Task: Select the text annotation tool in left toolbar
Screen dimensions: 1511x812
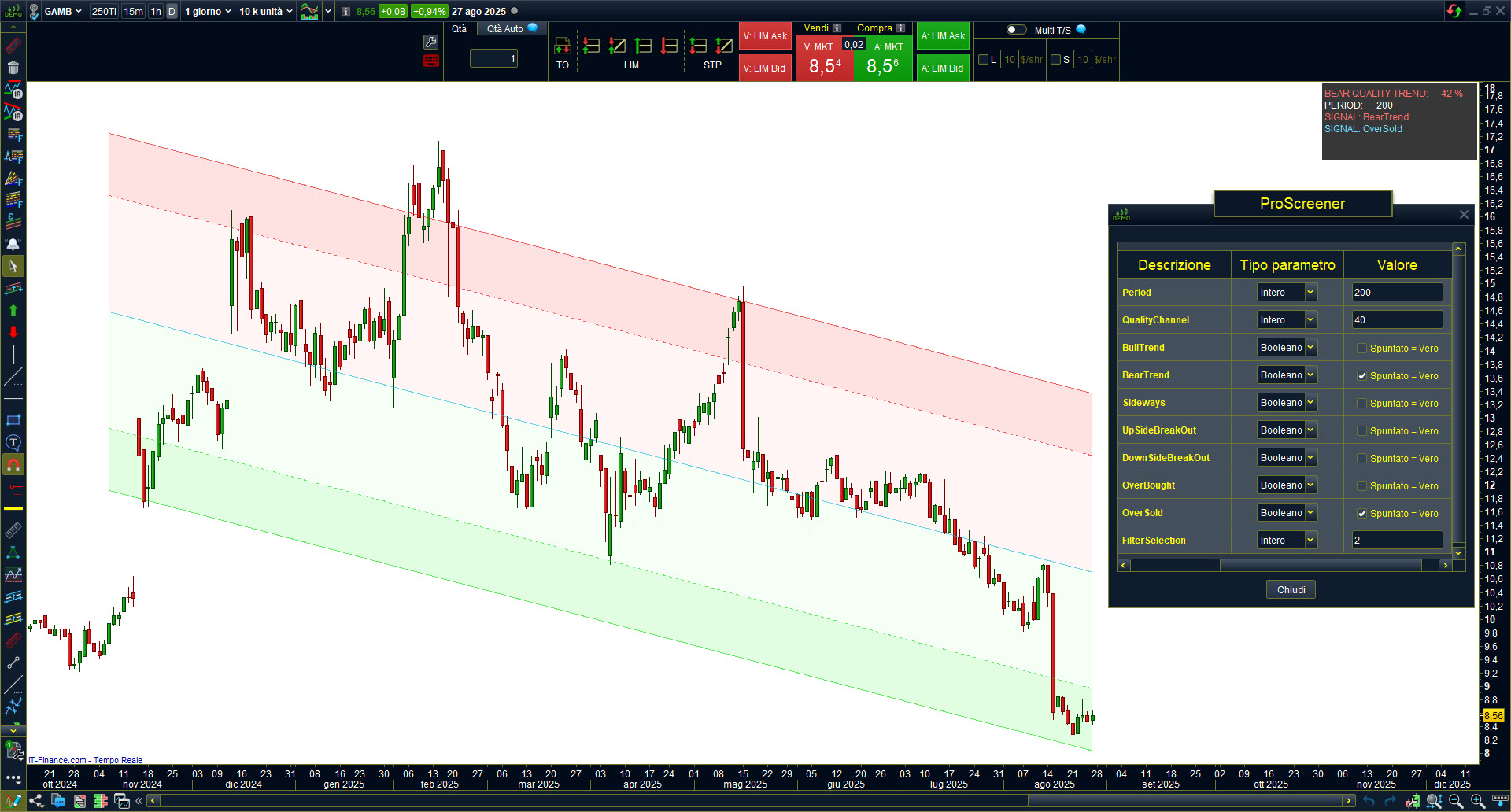Action: (13, 443)
